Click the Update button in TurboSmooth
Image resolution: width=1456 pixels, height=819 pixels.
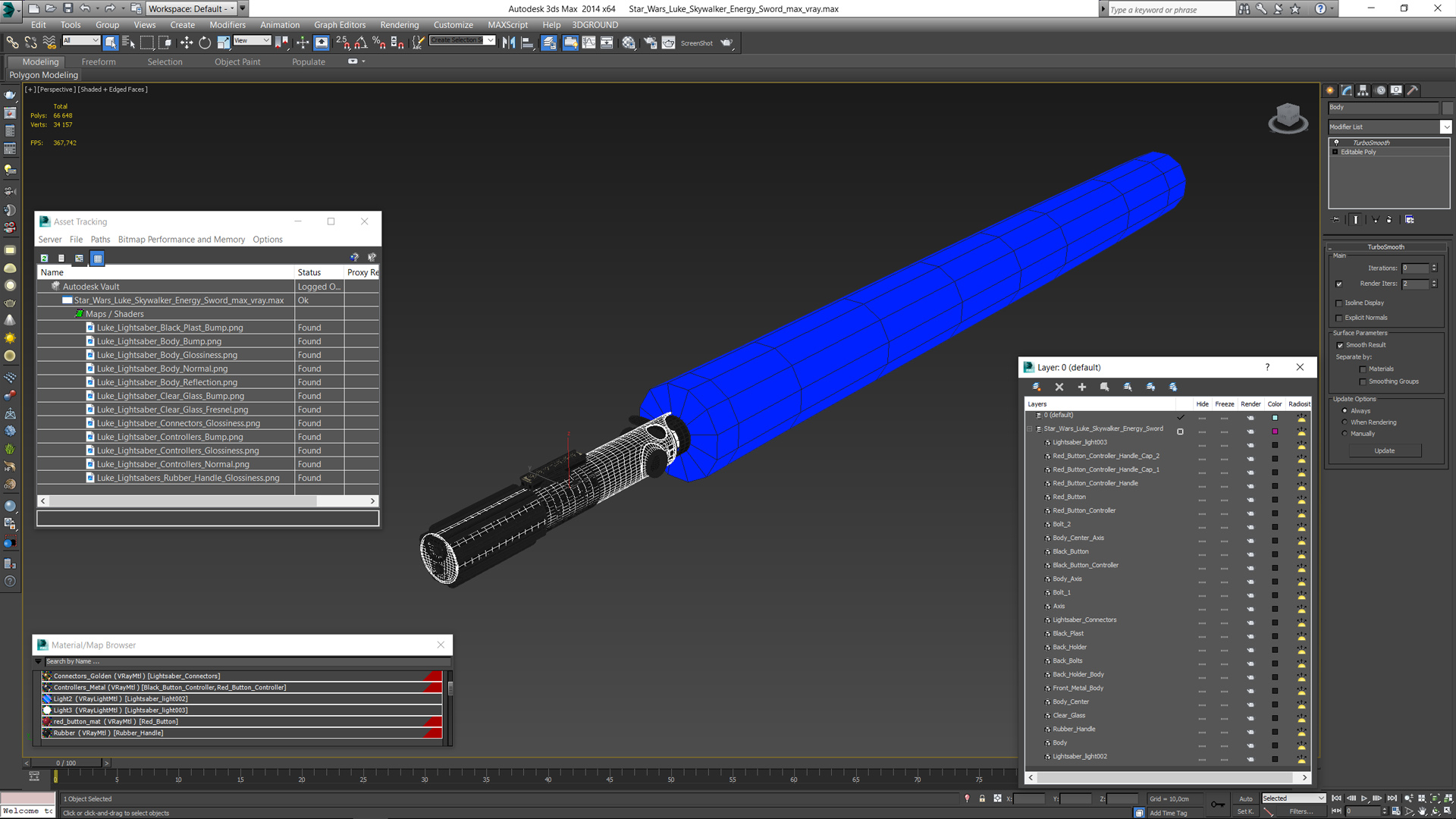pyautogui.click(x=1385, y=451)
